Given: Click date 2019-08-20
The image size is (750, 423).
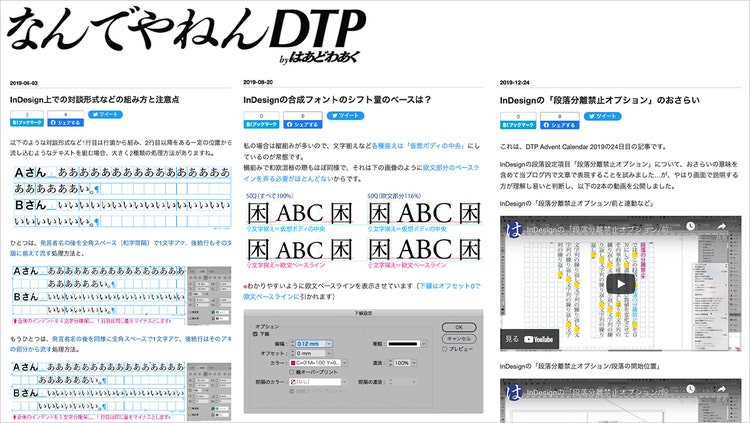Looking at the screenshot, I should click(258, 82).
